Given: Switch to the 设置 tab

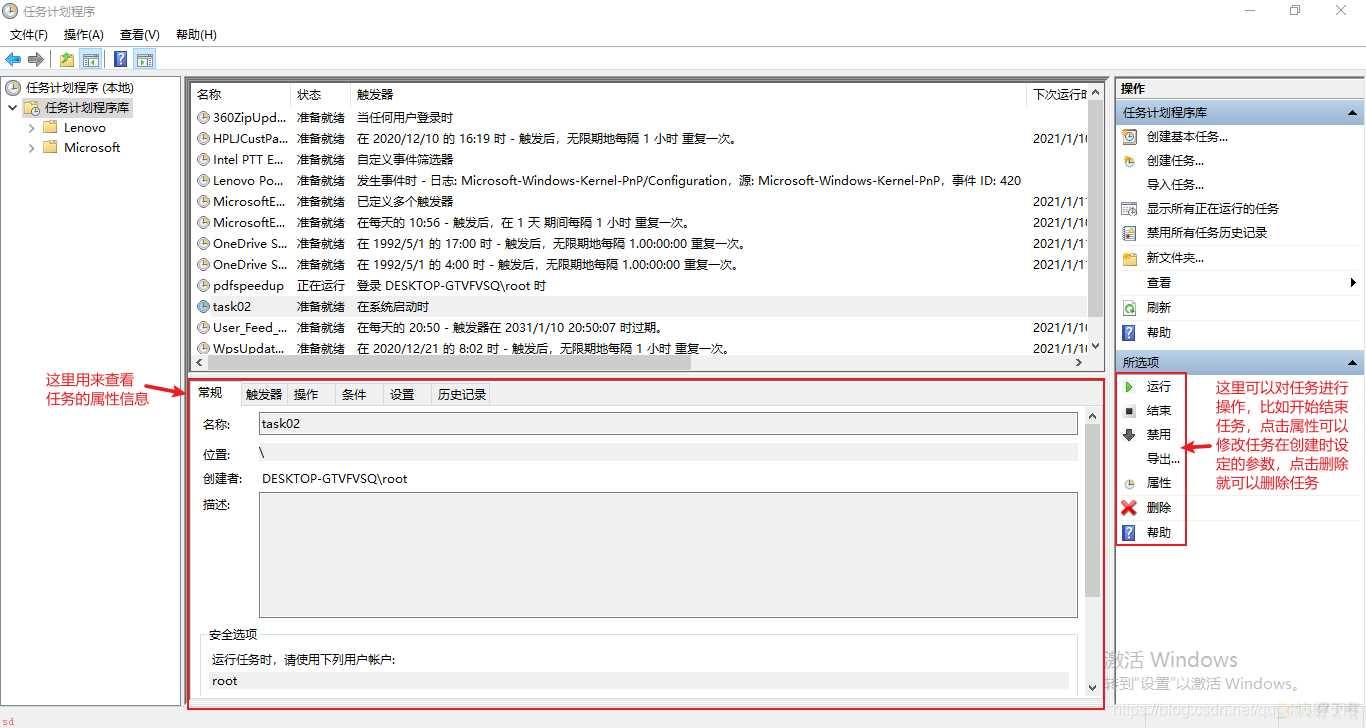Looking at the screenshot, I should click(x=402, y=395).
